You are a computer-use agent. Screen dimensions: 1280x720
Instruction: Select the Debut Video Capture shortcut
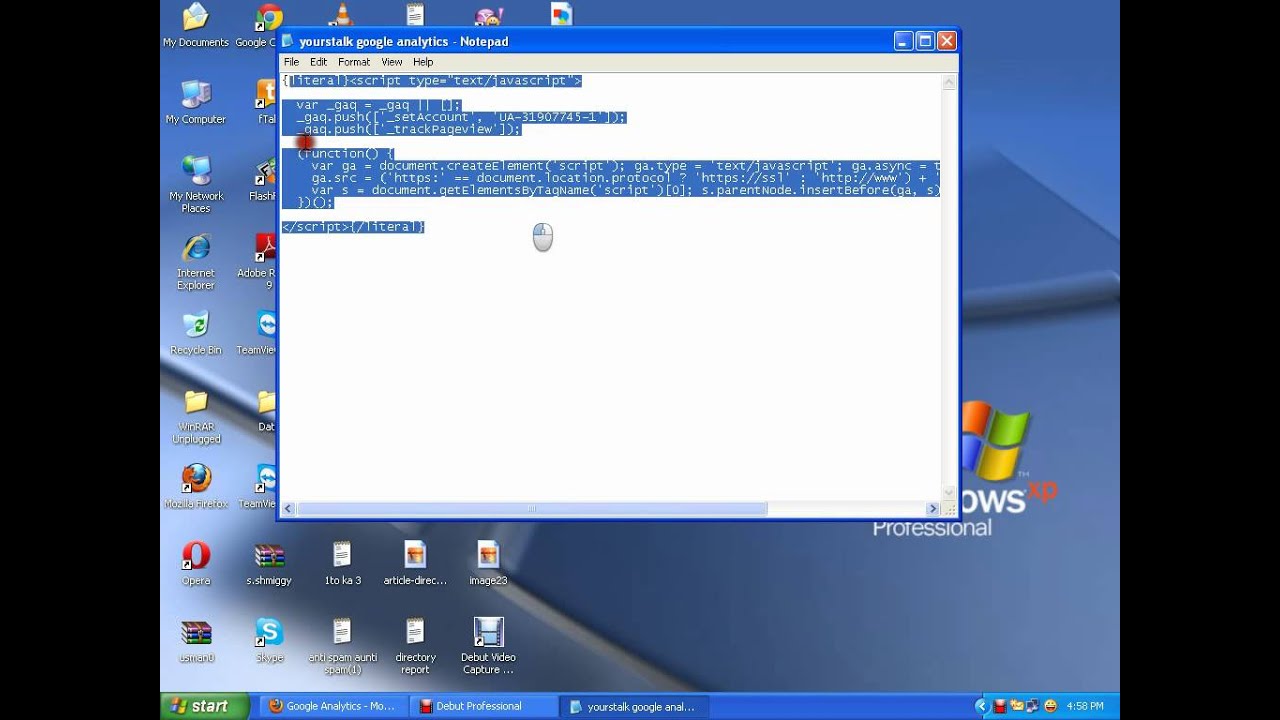click(488, 646)
